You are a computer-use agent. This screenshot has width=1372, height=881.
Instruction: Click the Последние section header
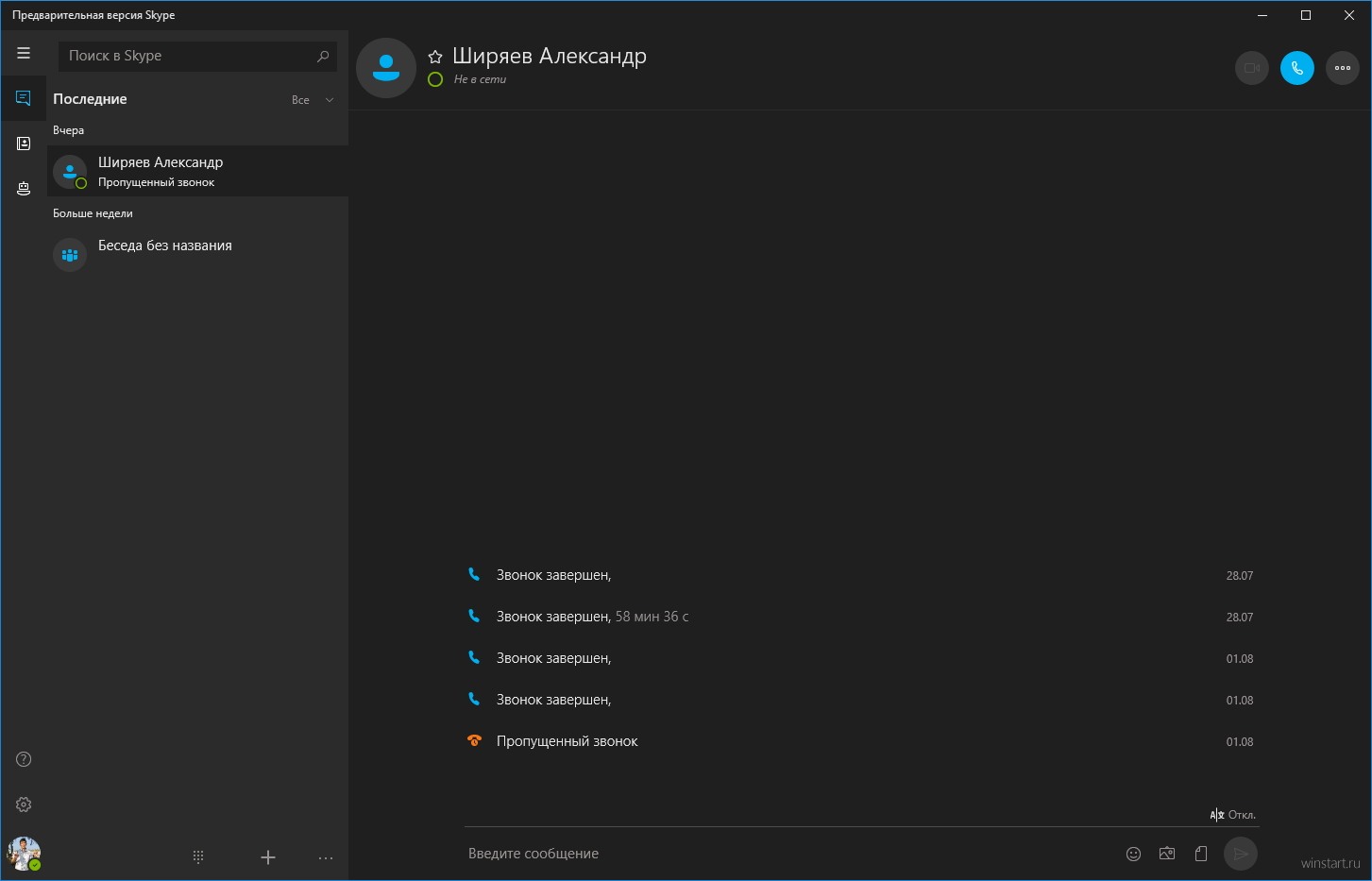90,99
